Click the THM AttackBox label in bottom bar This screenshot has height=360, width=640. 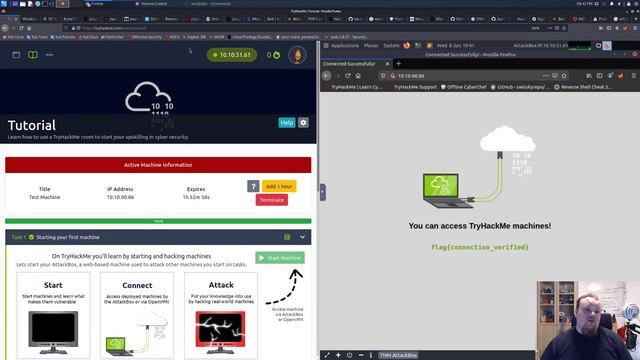tap(398, 355)
